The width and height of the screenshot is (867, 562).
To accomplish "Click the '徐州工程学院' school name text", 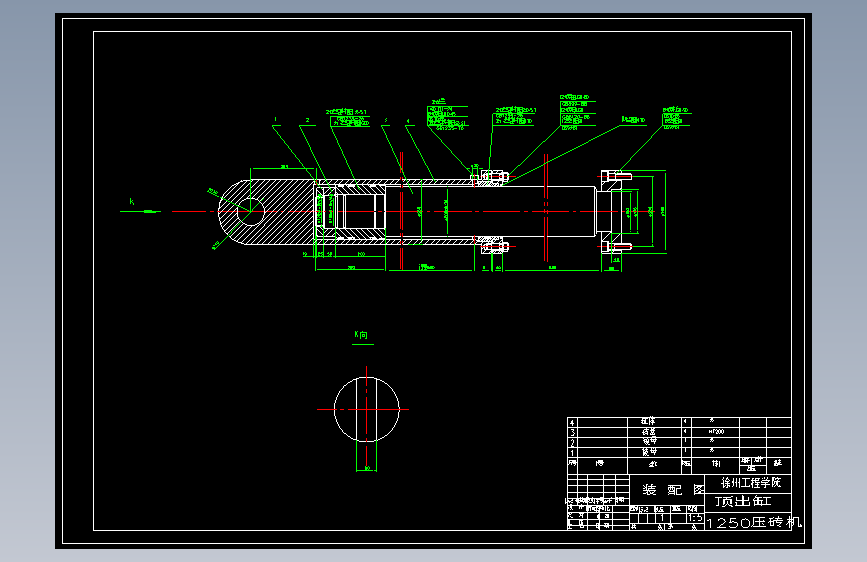I will (751, 483).
